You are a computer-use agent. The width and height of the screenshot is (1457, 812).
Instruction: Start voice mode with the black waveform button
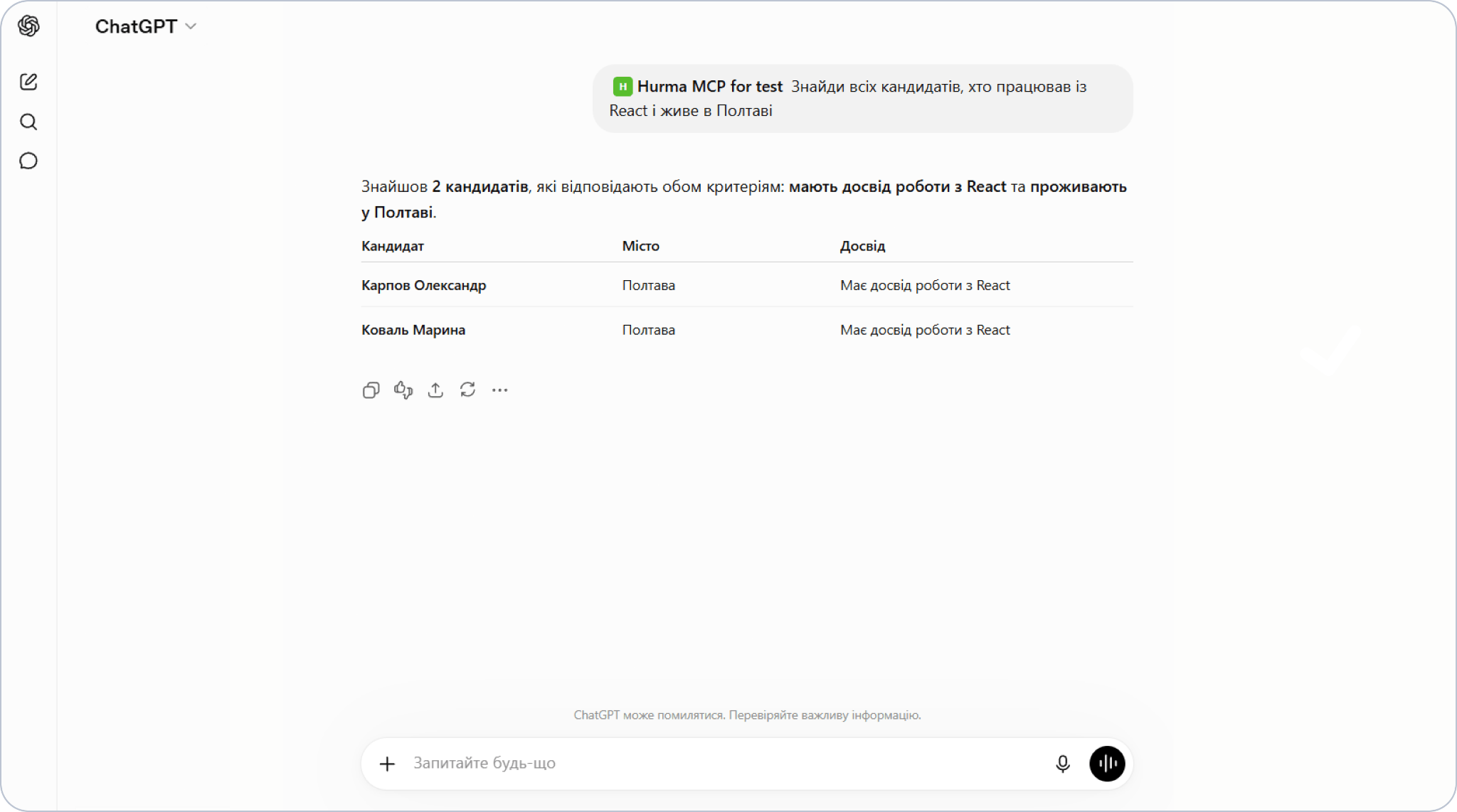1107,764
